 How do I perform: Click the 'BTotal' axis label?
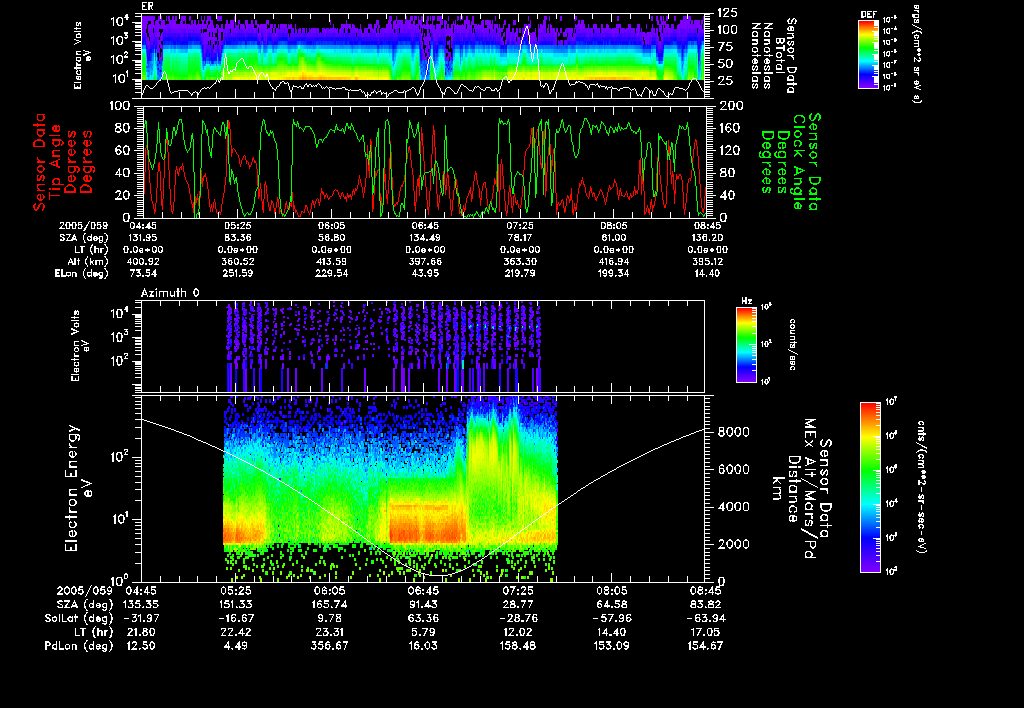coord(780,54)
